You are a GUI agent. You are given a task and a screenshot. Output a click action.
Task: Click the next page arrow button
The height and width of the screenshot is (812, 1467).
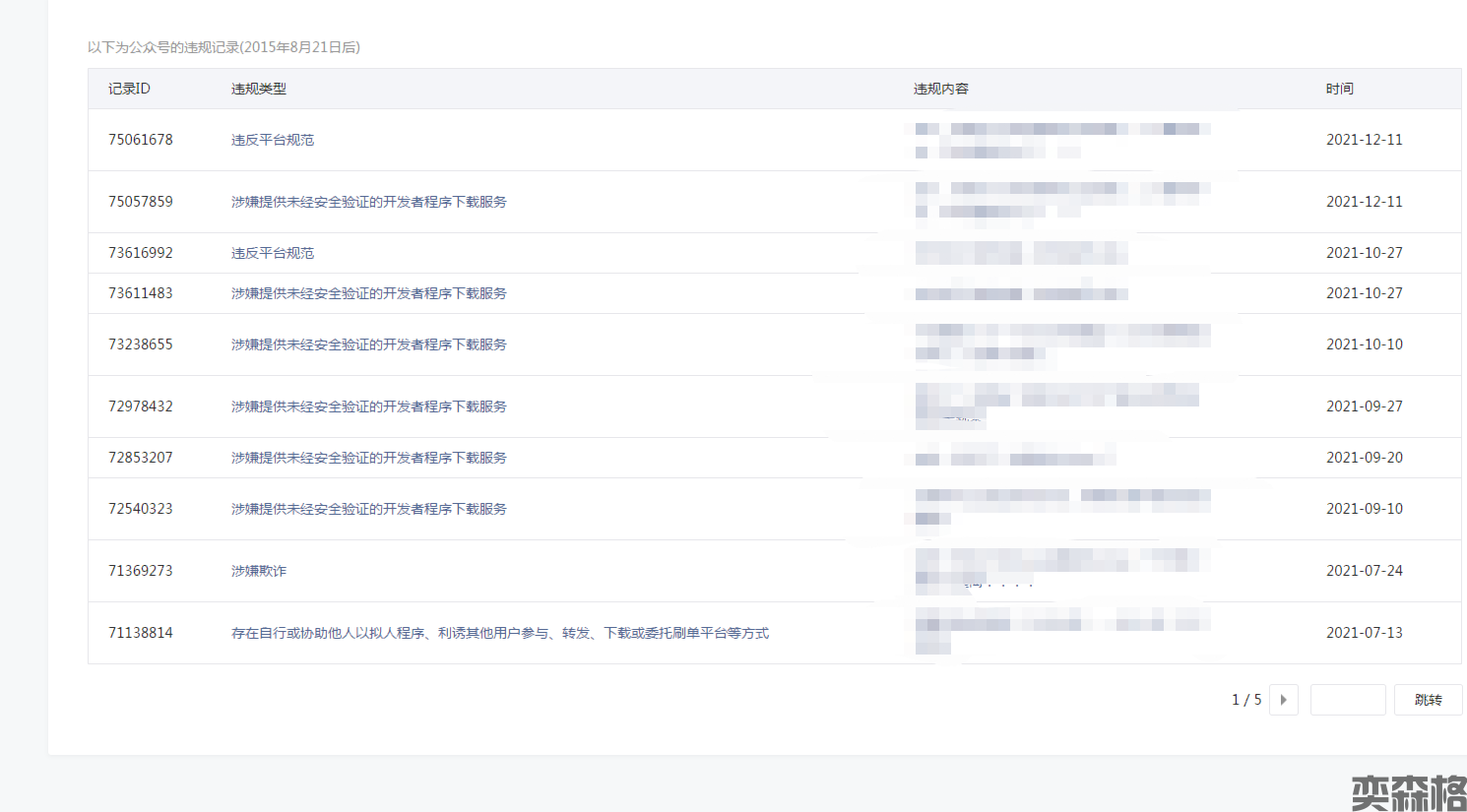[1283, 700]
